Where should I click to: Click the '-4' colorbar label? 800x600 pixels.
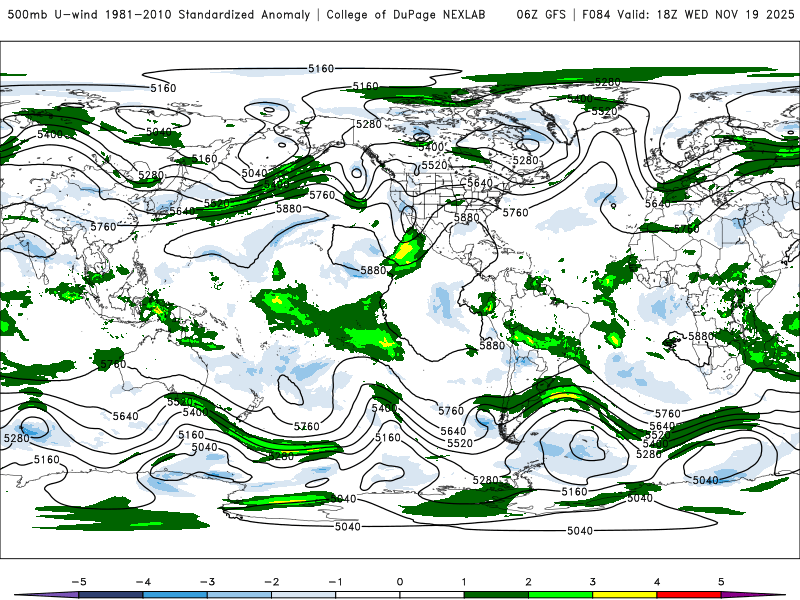[x=143, y=582]
